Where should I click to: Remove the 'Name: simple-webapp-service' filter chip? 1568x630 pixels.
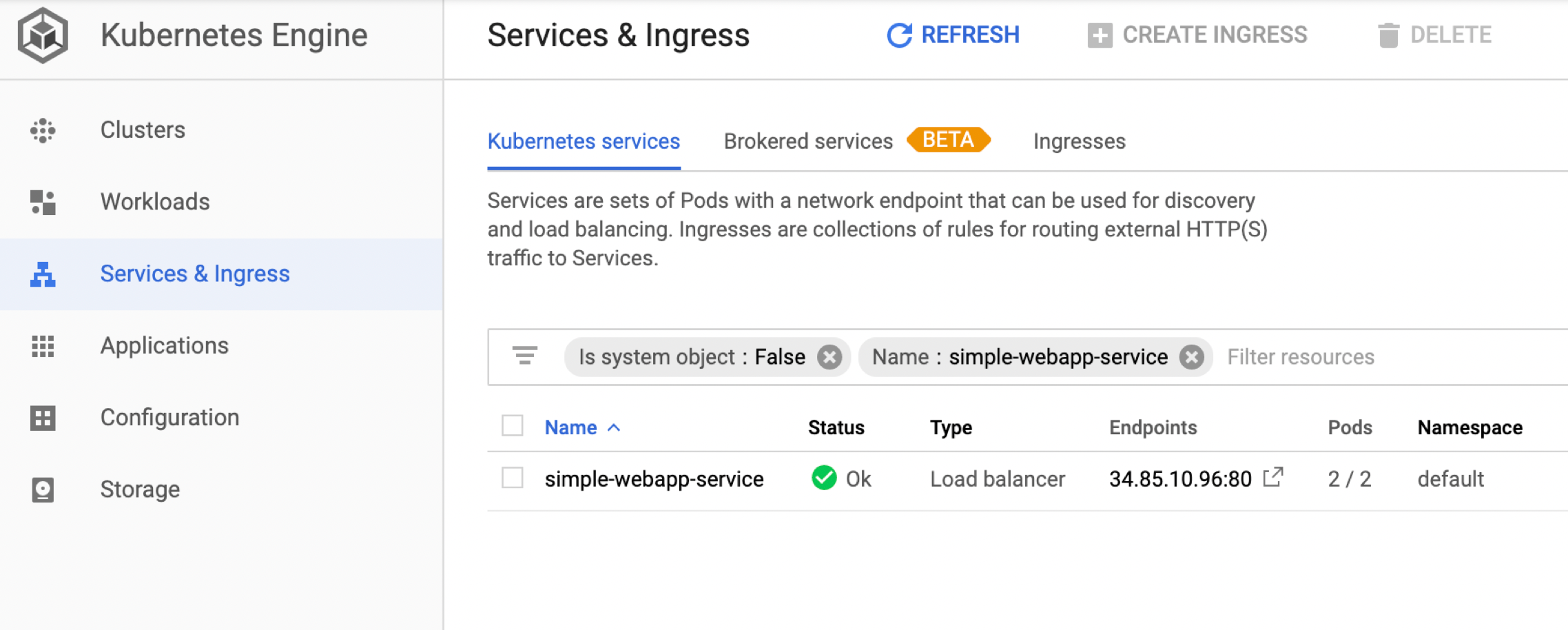point(1191,357)
